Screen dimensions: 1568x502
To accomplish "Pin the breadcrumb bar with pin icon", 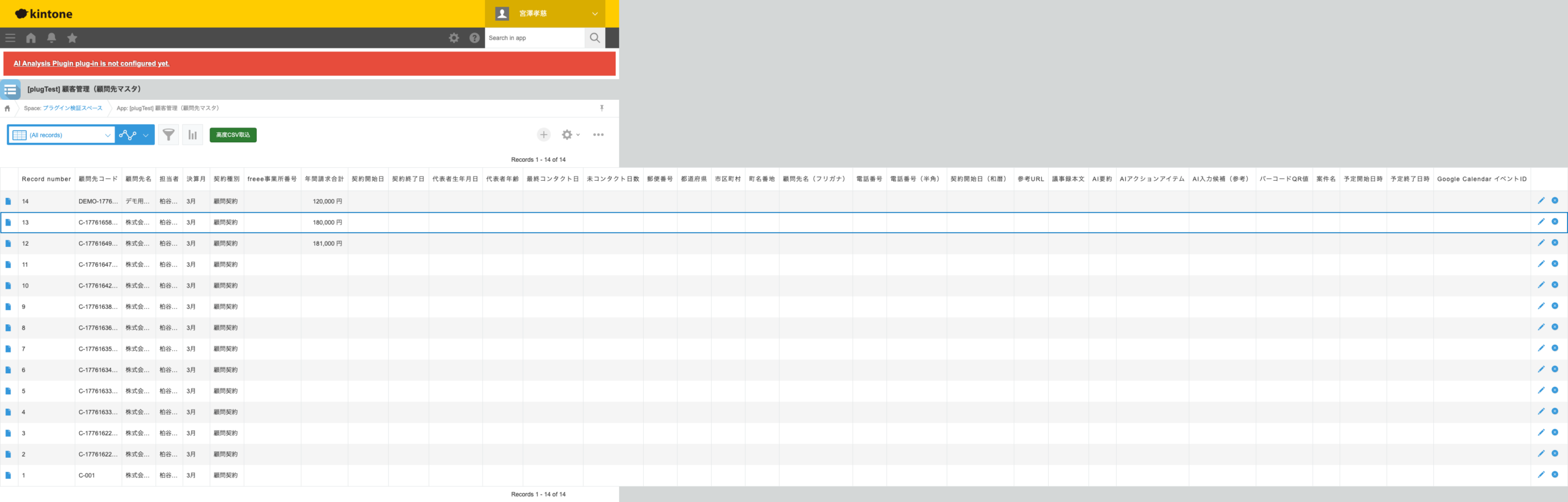I will click(601, 108).
